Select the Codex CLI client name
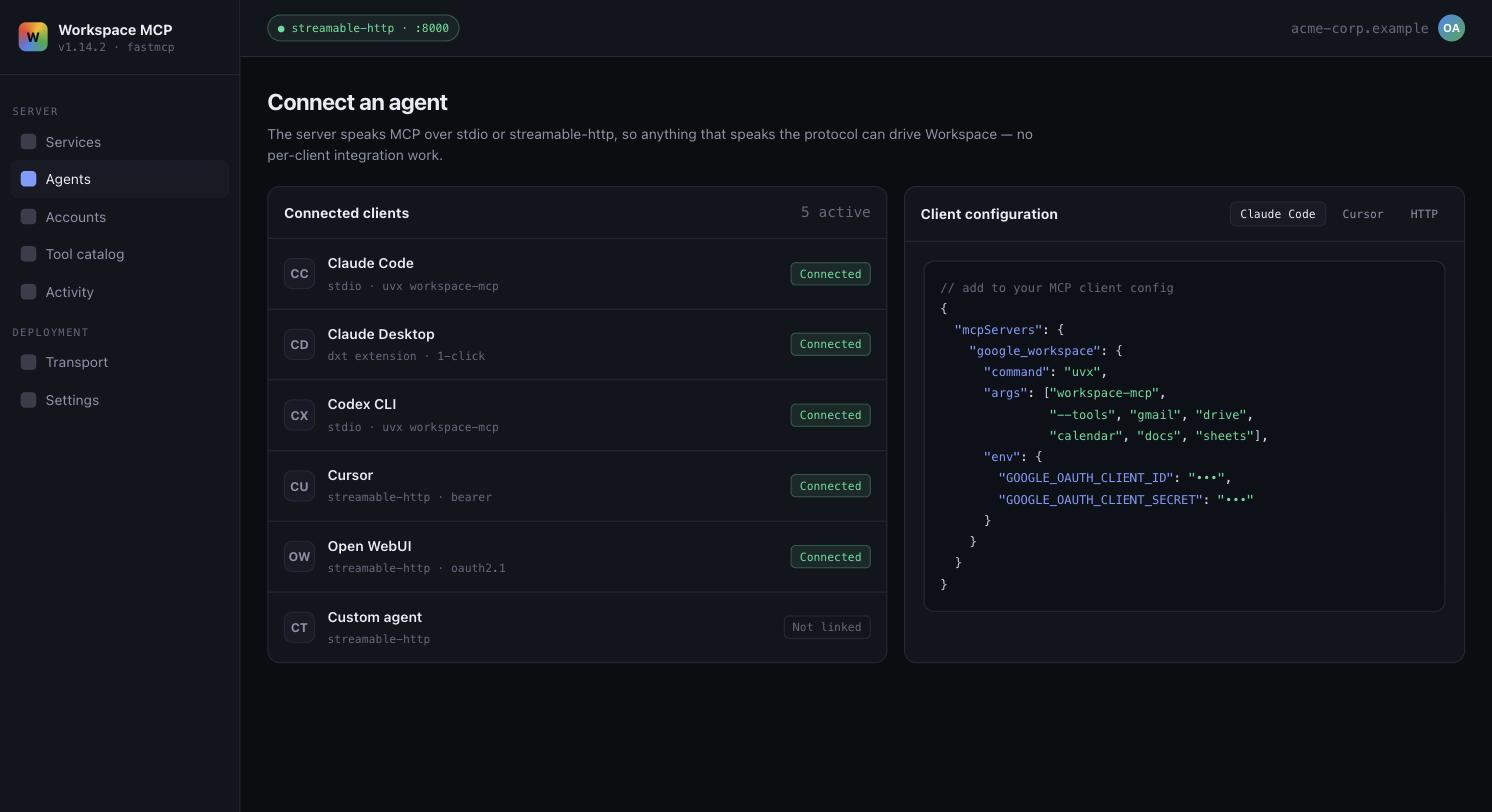 pyautogui.click(x=362, y=404)
